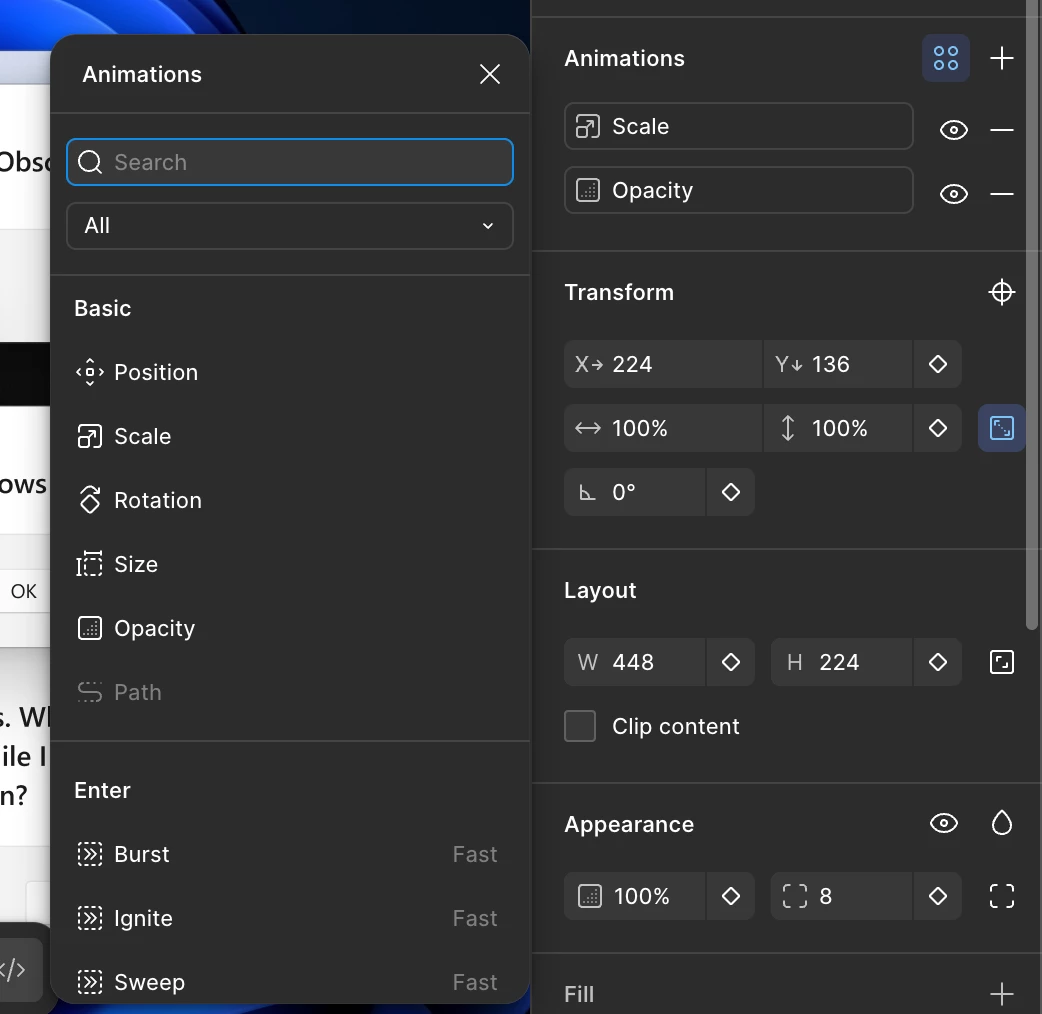Click the magnifier icon in search box
The width and height of the screenshot is (1042, 1014).
(x=90, y=162)
